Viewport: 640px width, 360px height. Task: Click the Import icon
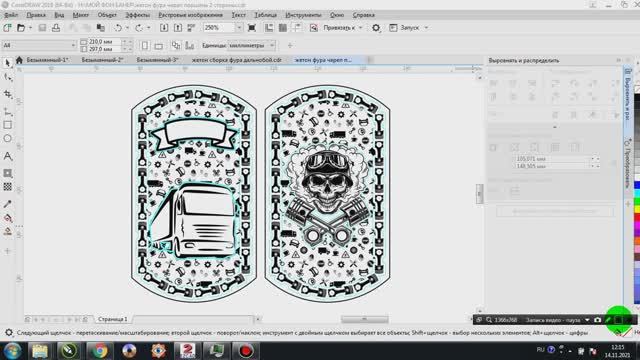pos(164,28)
